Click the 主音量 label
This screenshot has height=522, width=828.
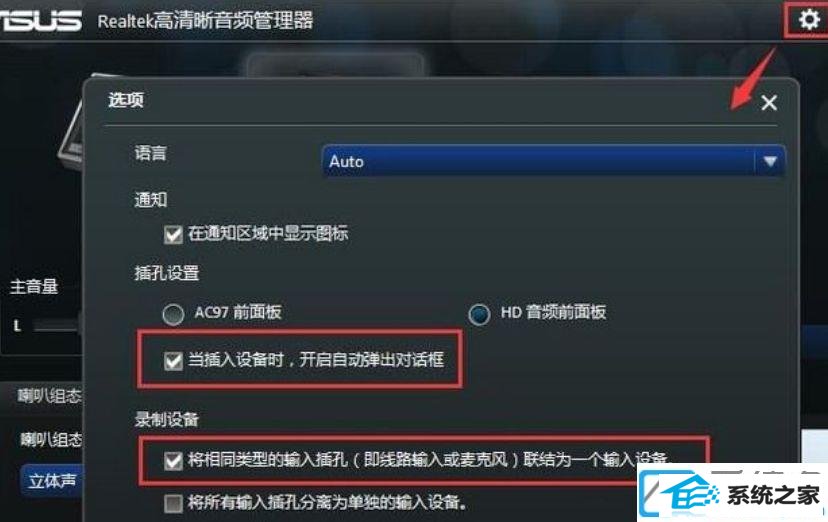[34, 287]
